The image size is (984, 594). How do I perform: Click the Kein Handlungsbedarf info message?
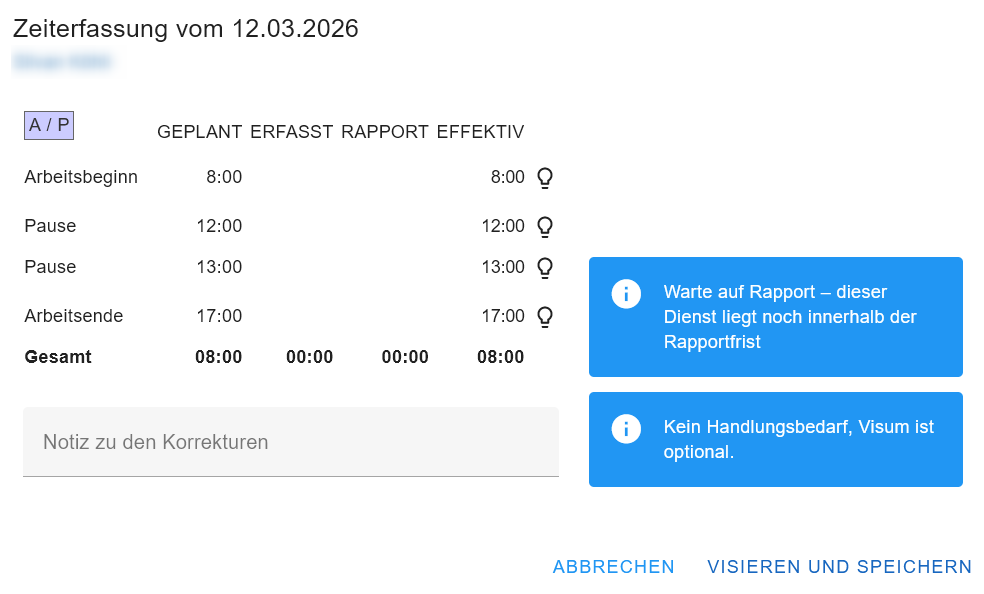pyautogui.click(x=798, y=439)
